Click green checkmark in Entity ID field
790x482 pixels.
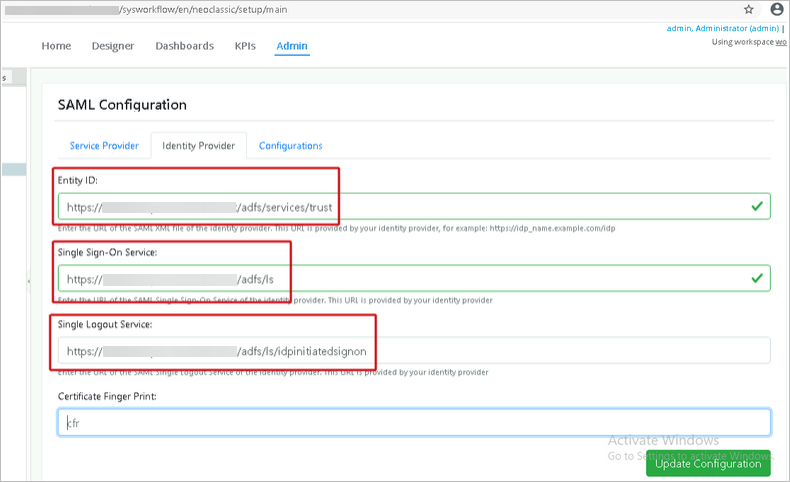[x=756, y=207]
